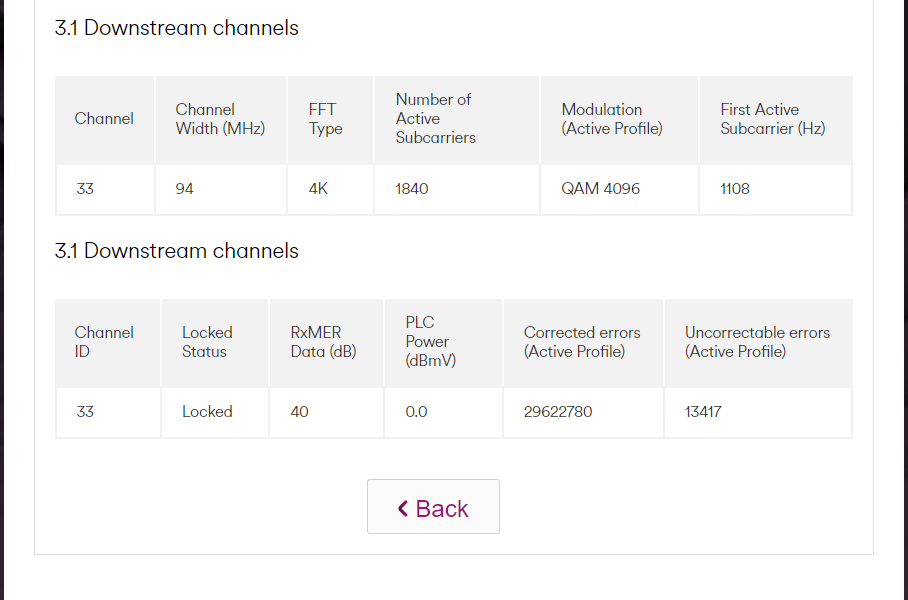
Task: Click the corrected errors value 29622780
Action: pos(558,412)
